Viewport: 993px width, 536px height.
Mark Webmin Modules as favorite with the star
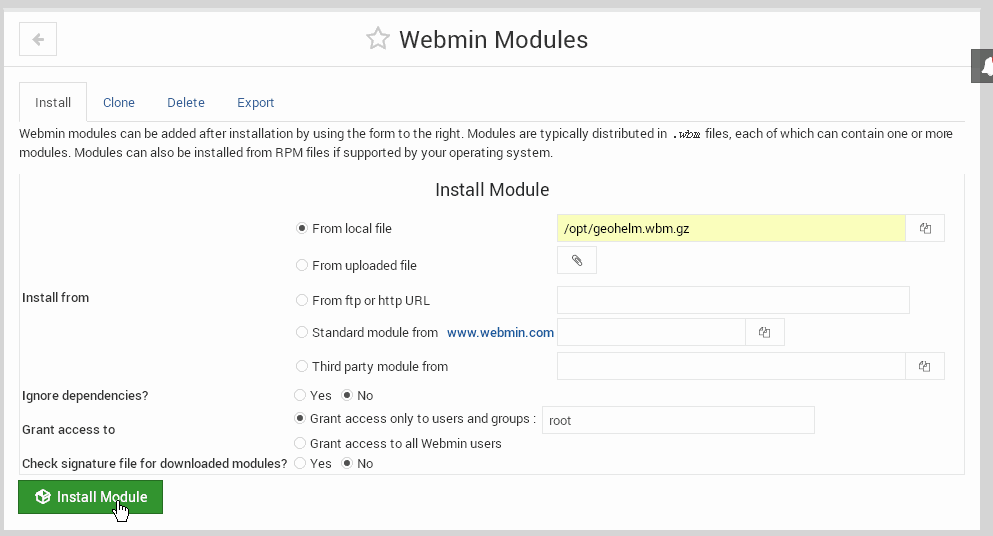(x=378, y=39)
